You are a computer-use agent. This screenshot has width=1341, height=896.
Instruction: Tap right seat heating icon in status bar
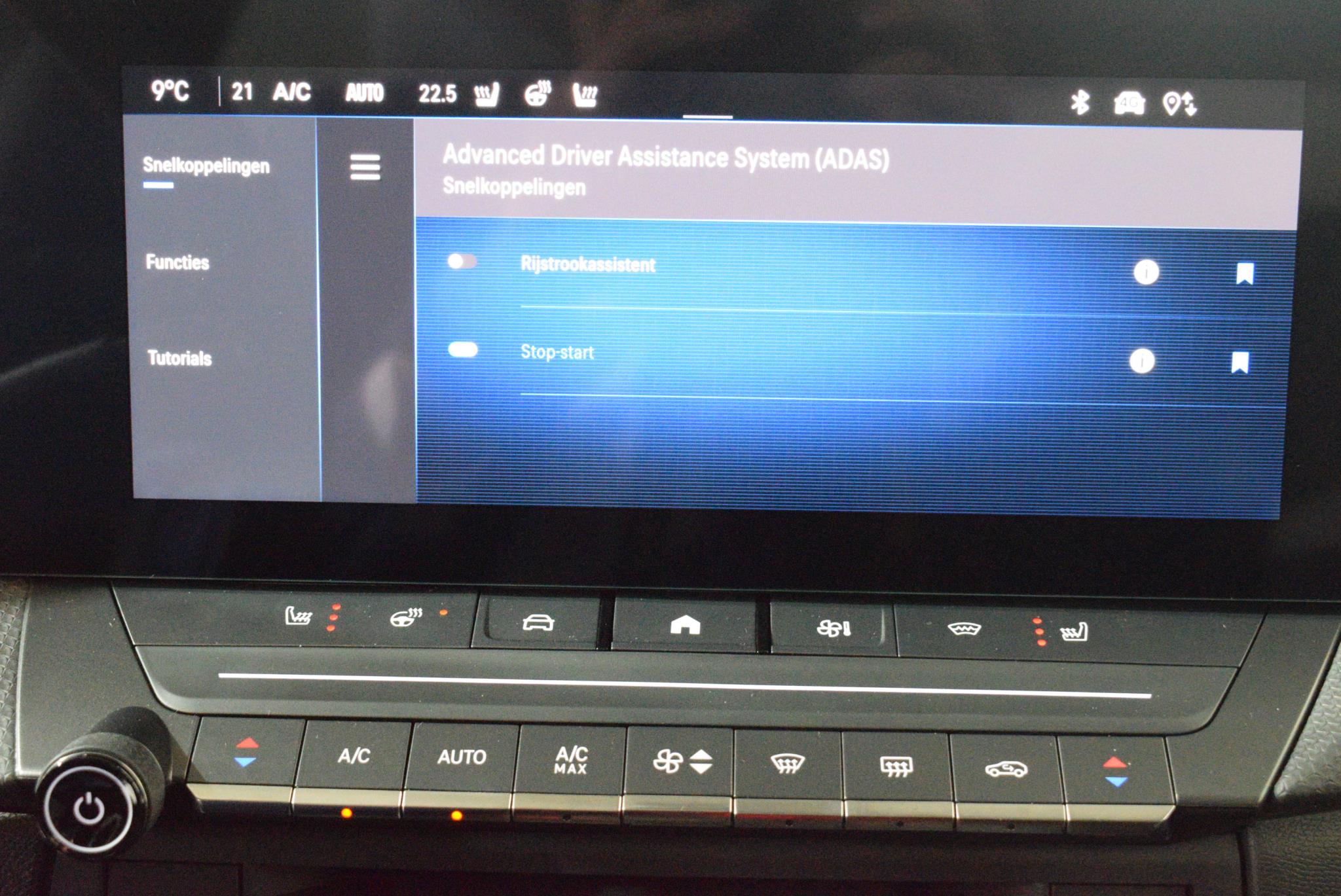coord(584,96)
